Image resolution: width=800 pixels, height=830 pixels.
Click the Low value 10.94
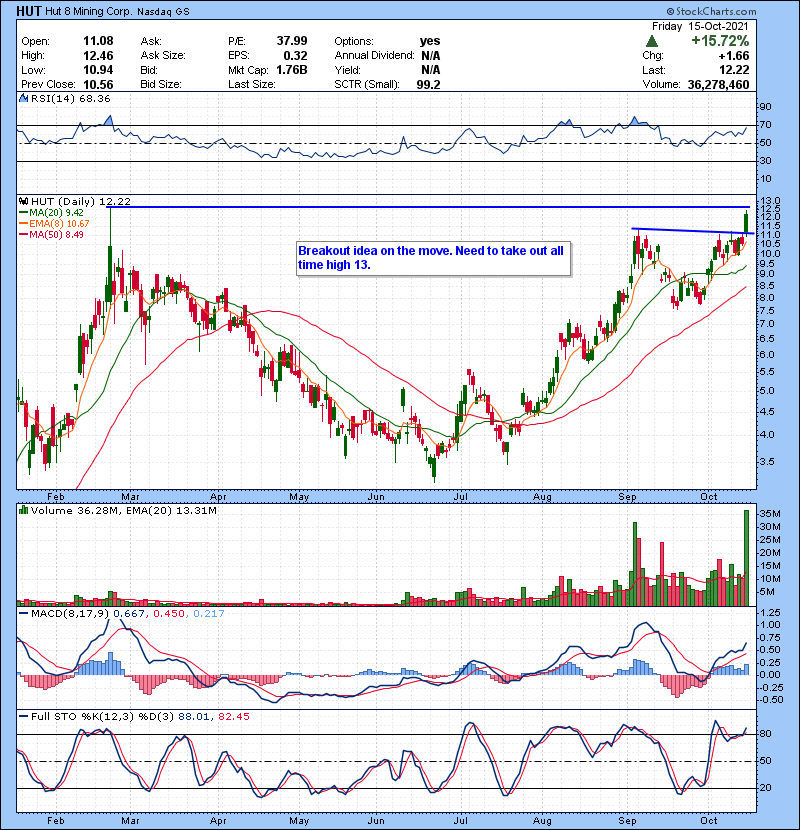[98, 70]
